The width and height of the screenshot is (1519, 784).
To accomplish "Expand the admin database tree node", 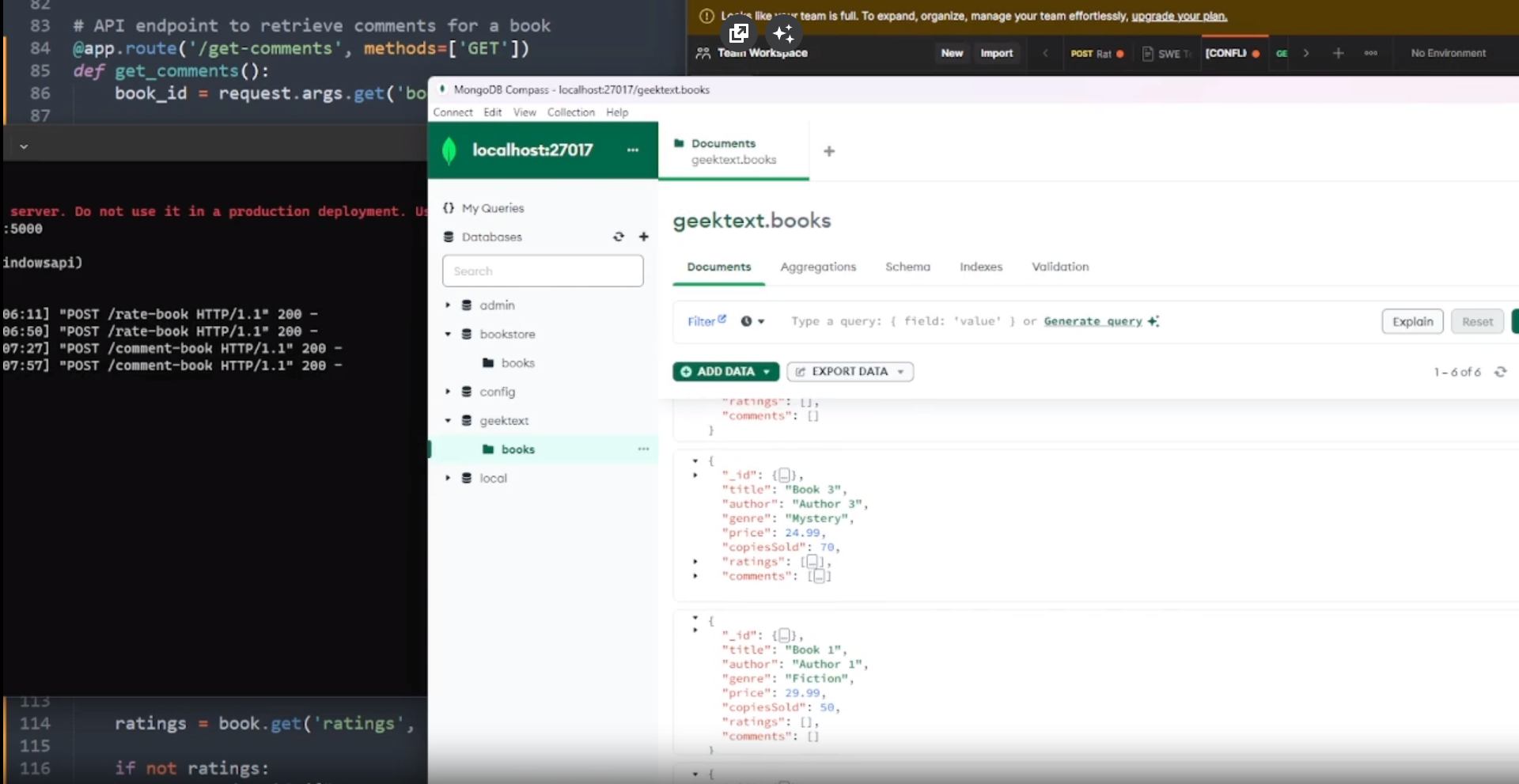I will [448, 305].
